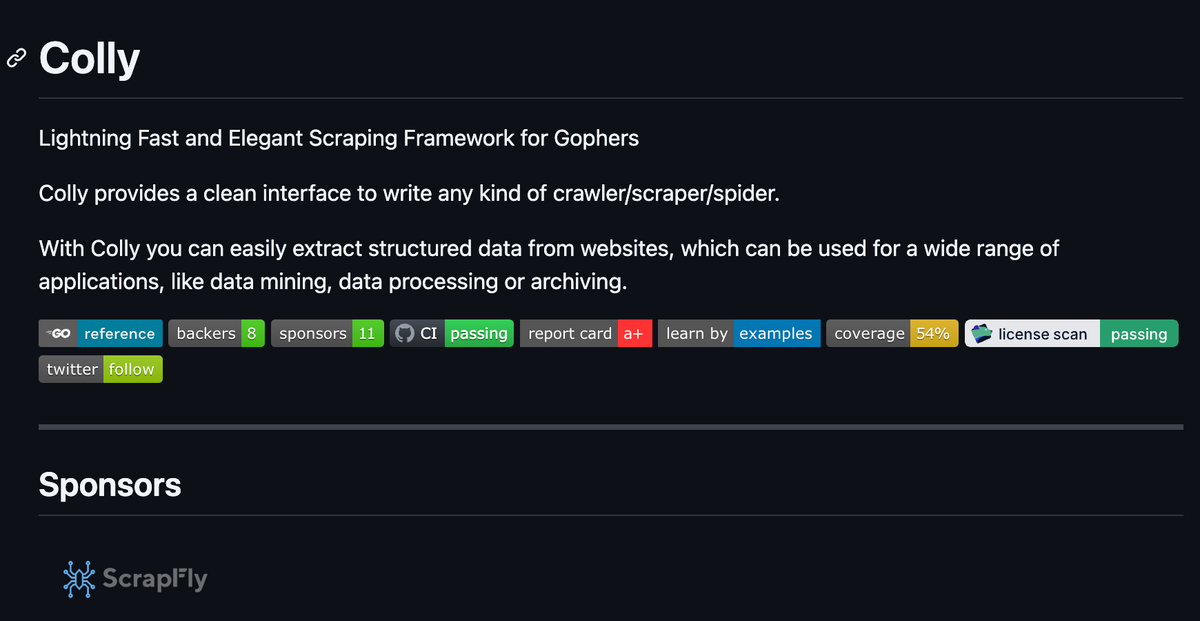
Task: Open the report card a+ badge
Action: click(586, 333)
